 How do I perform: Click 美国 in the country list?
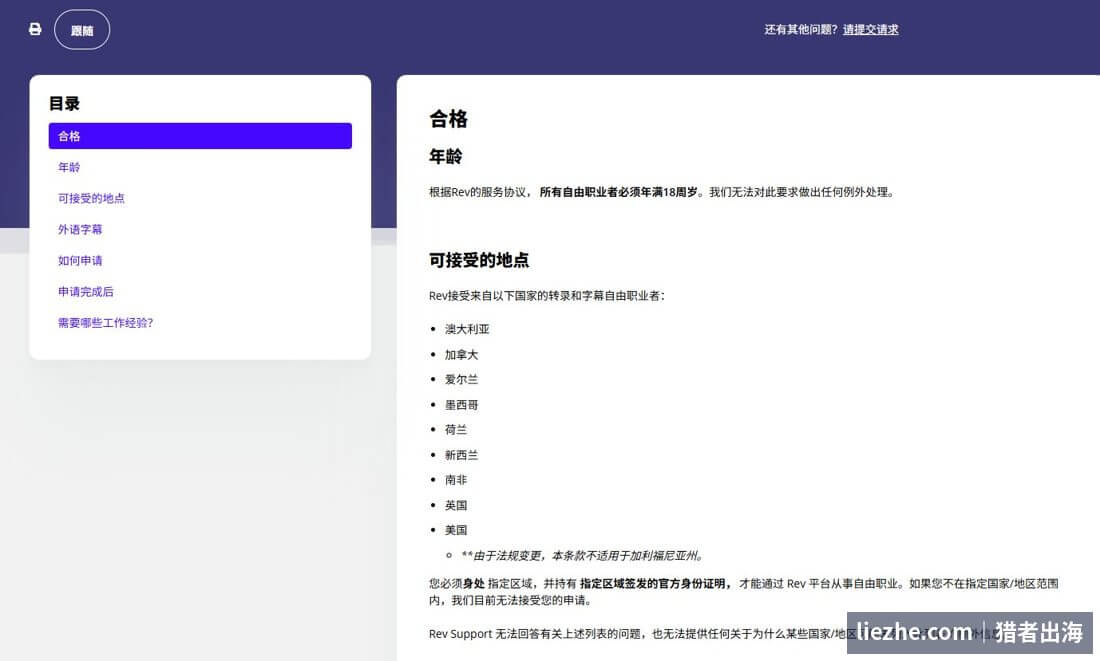coord(456,530)
